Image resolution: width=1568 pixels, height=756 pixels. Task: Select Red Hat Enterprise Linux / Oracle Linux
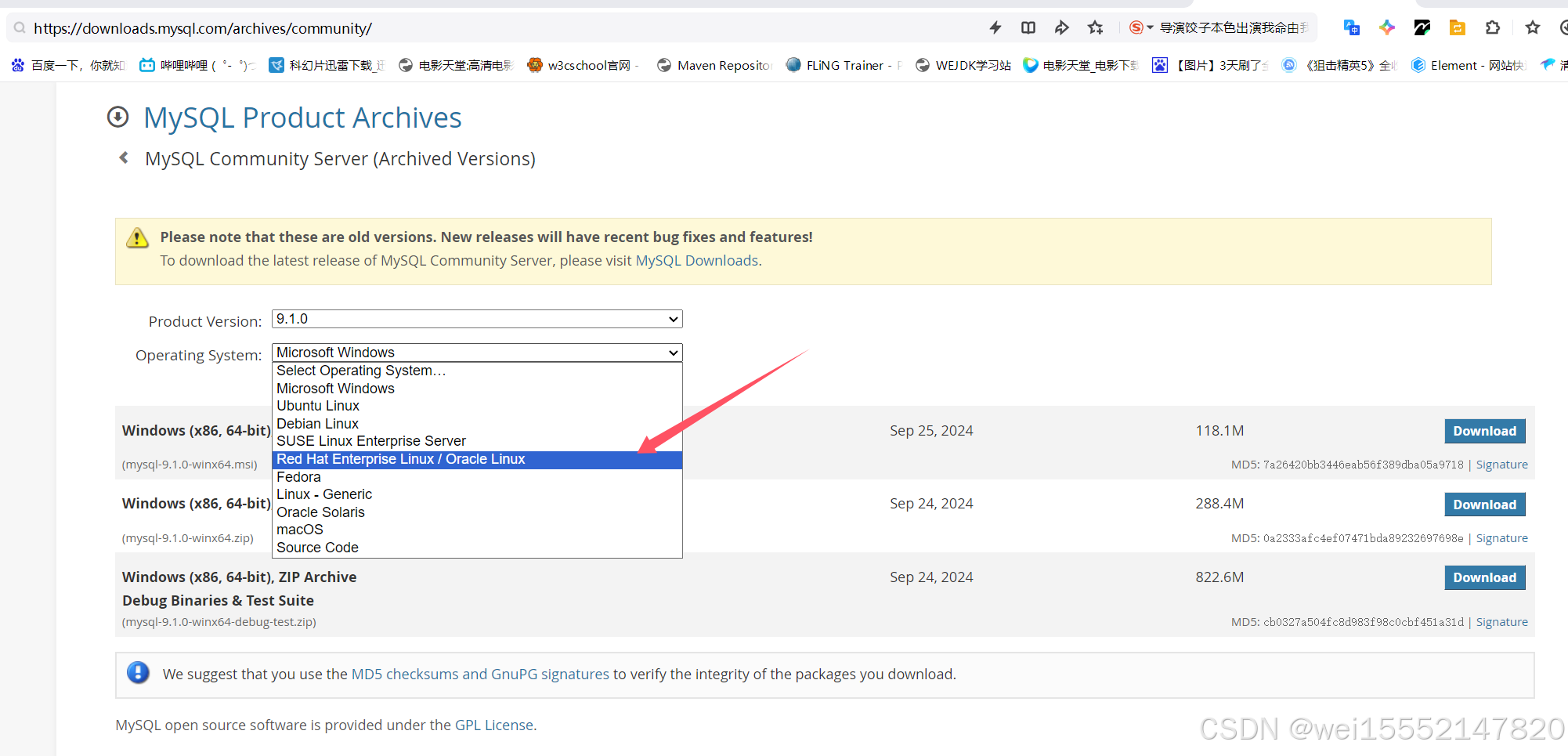(477, 459)
